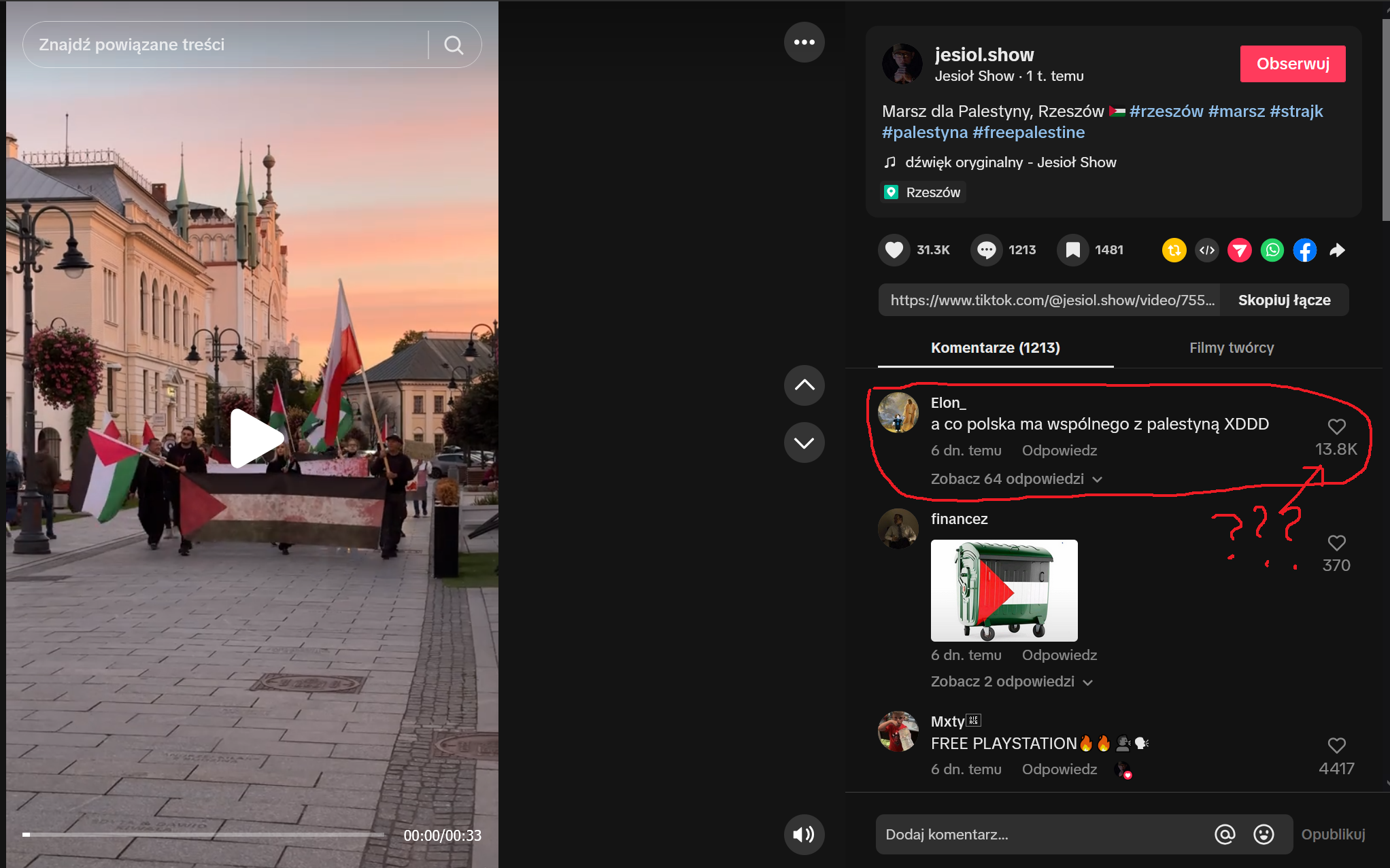The width and height of the screenshot is (1390, 868).
Task: Go to next video with down chevron
Action: 804,443
